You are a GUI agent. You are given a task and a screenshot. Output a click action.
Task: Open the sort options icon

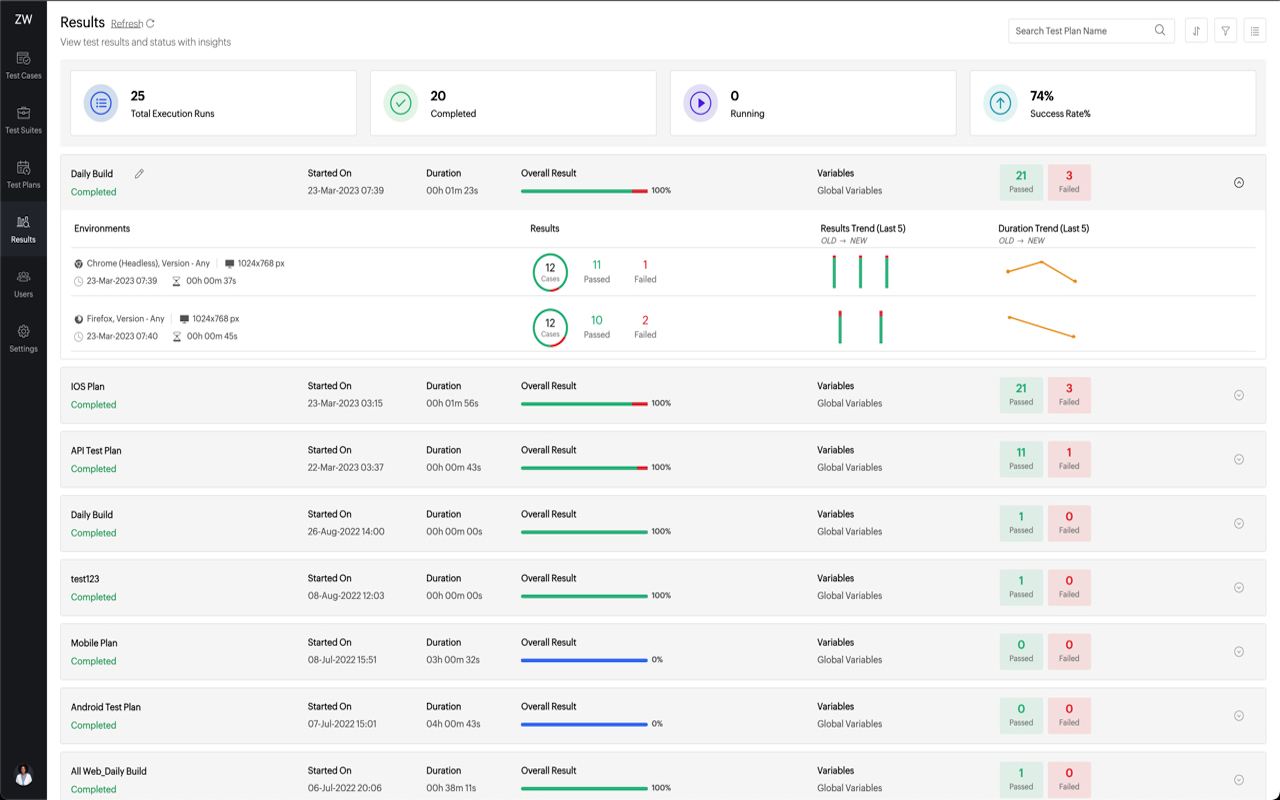tap(1196, 30)
